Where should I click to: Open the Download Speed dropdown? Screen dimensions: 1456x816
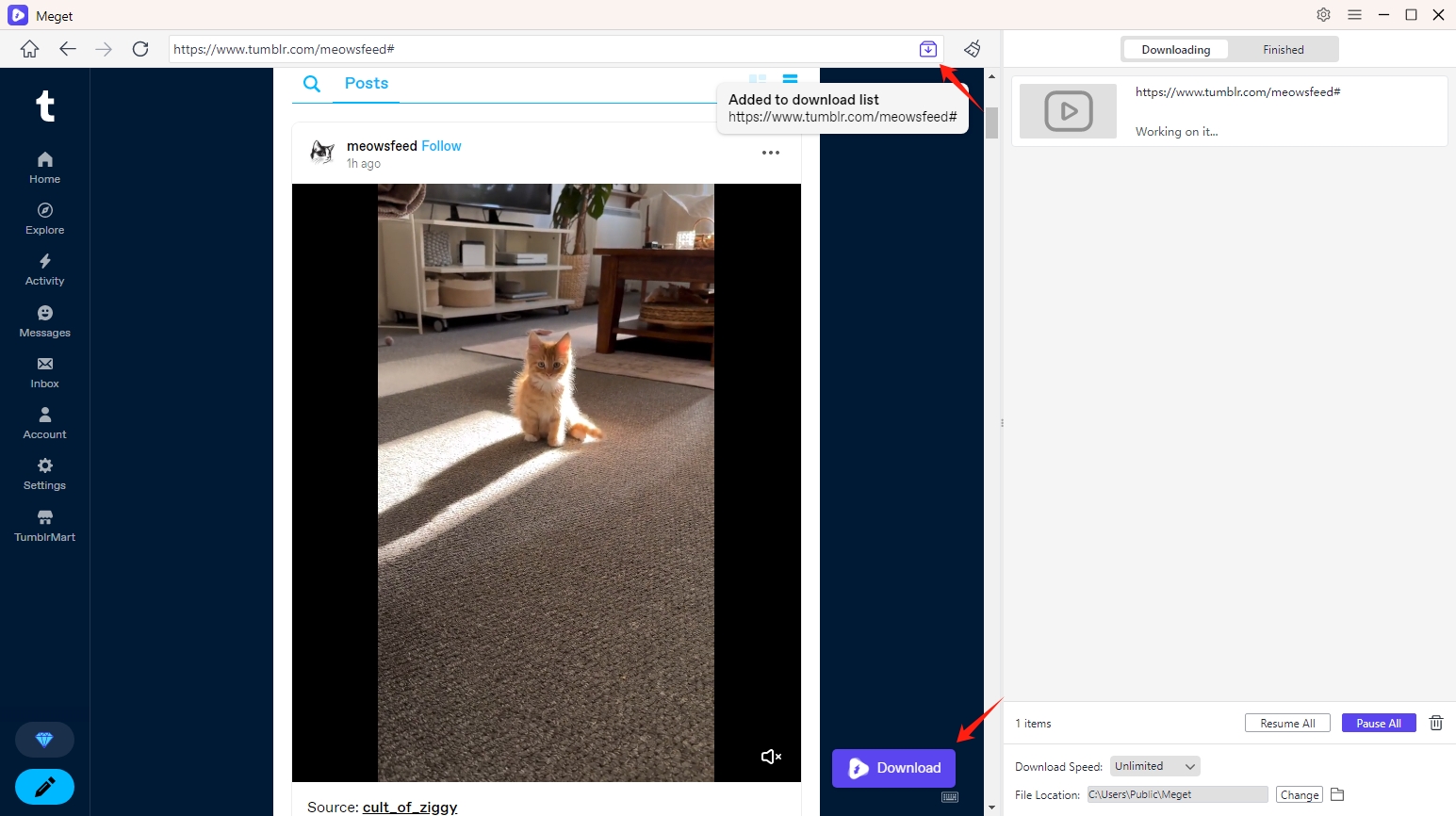click(1155, 766)
